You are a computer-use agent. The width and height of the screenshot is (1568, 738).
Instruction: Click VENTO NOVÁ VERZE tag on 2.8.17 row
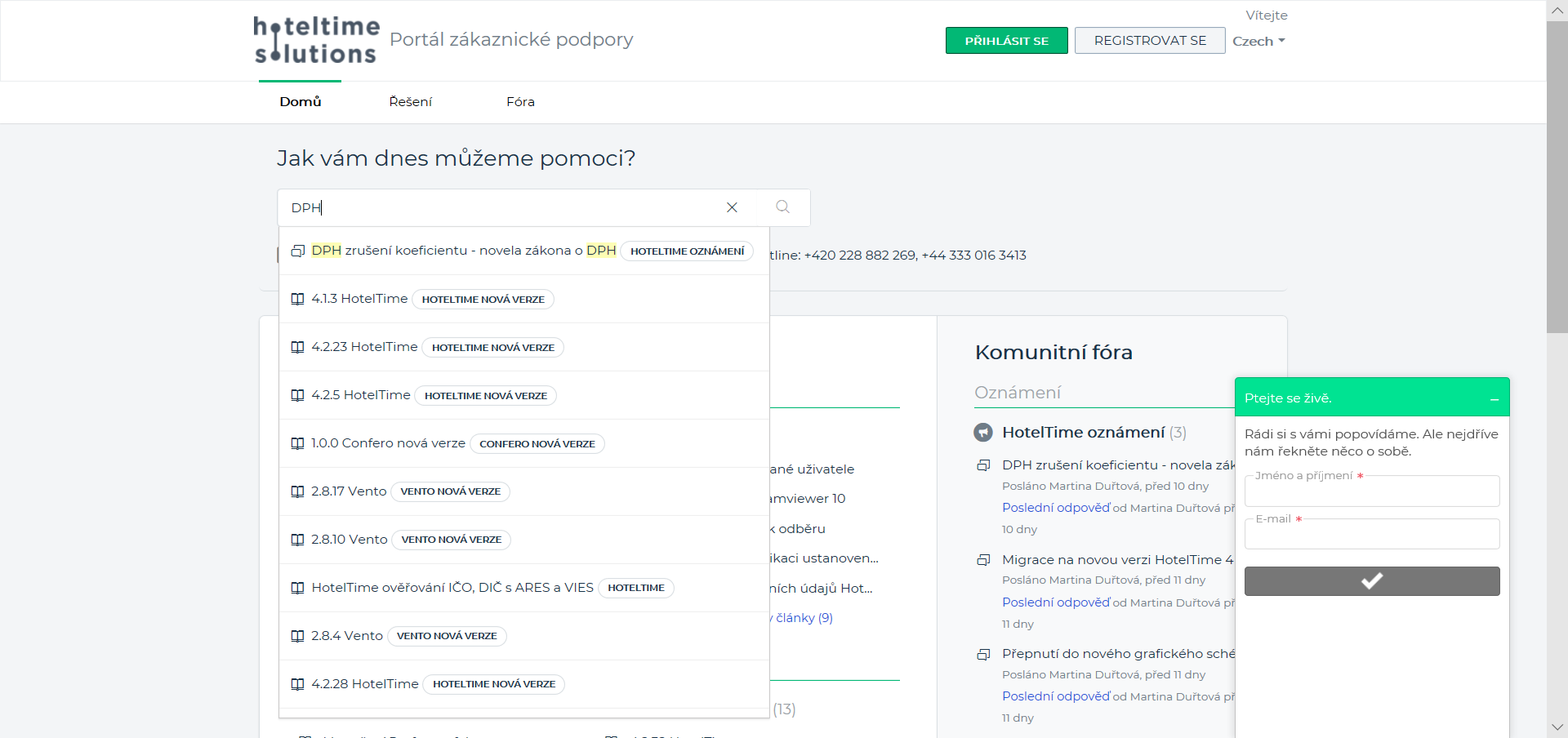pyautogui.click(x=451, y=491)
